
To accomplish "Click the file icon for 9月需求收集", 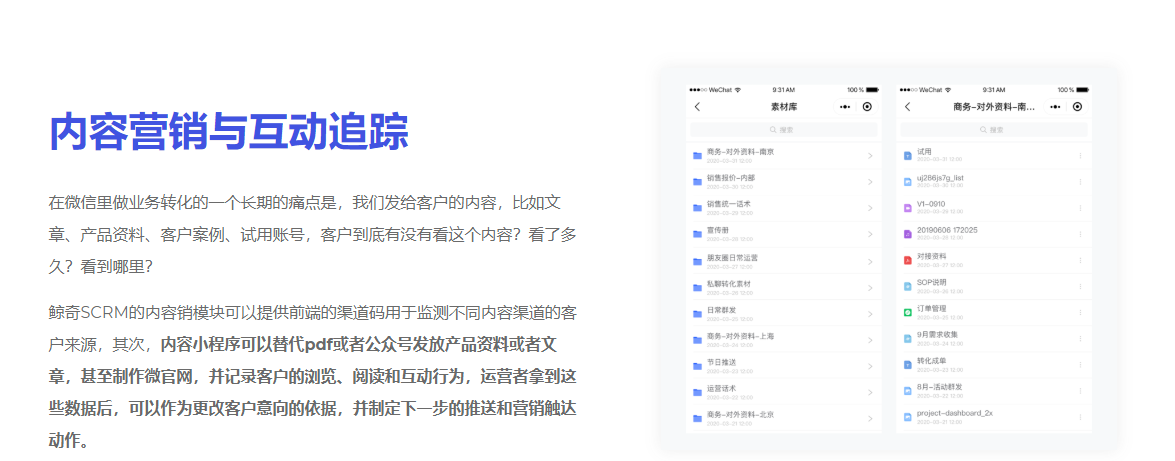I will coord(907,339).
